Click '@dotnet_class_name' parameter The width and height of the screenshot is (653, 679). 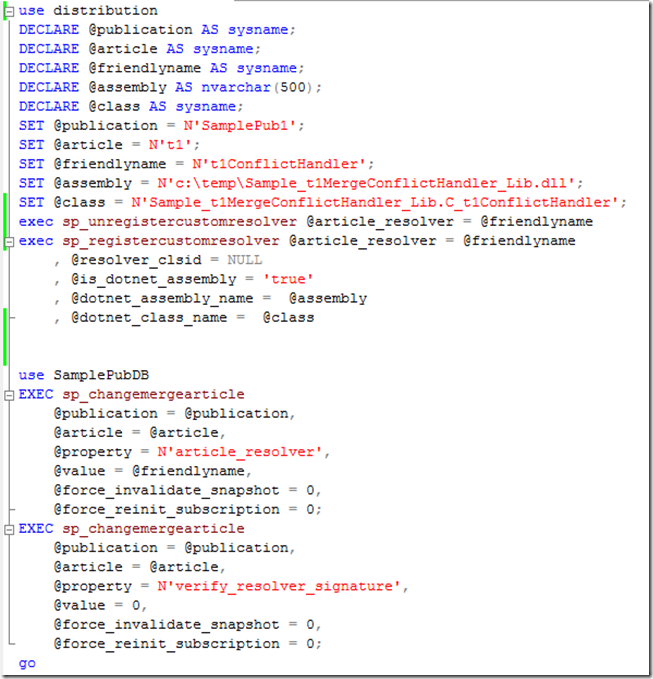coord(149,317)
